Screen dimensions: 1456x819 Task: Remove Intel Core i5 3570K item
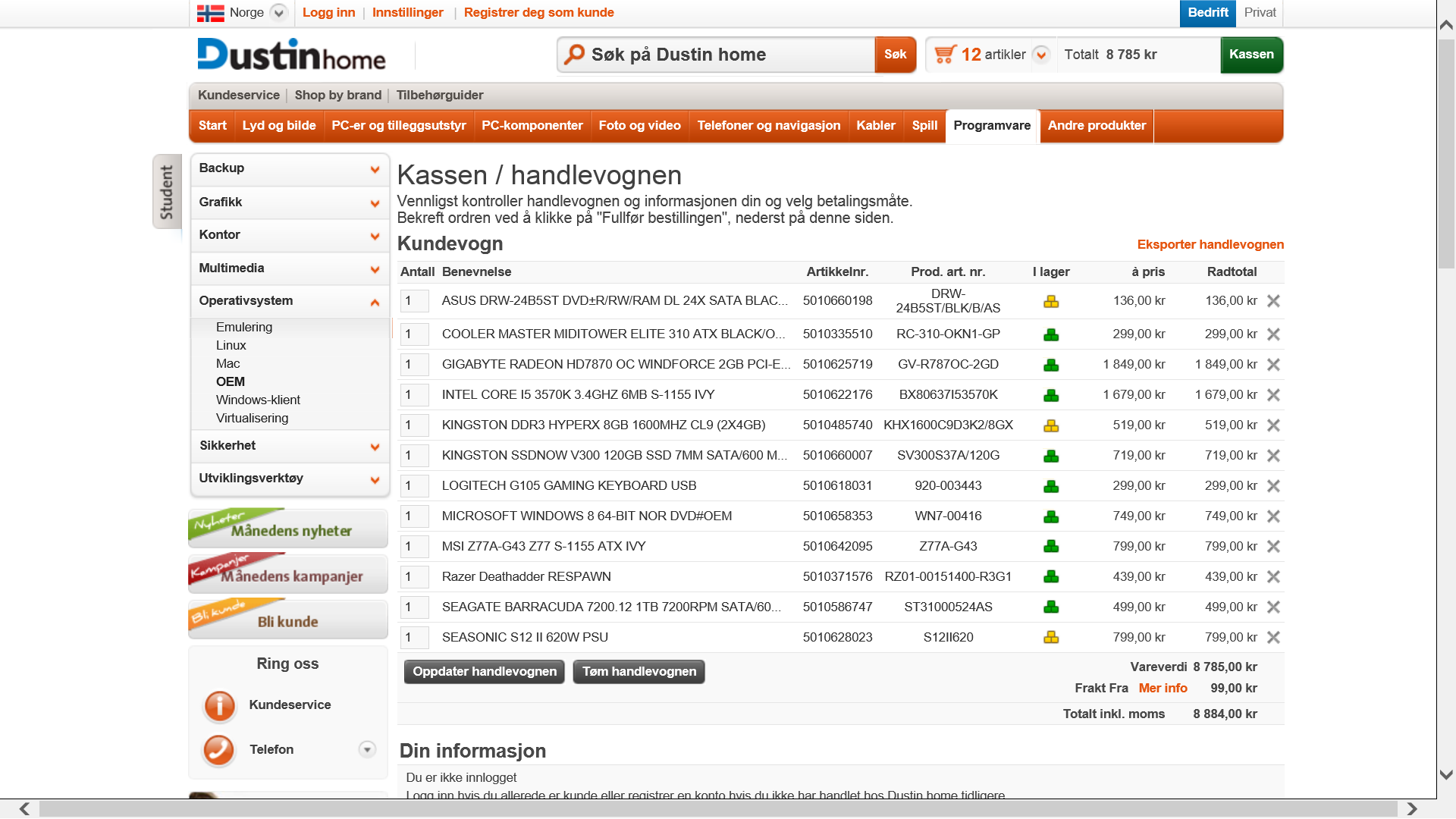[x=1273, y=395]
